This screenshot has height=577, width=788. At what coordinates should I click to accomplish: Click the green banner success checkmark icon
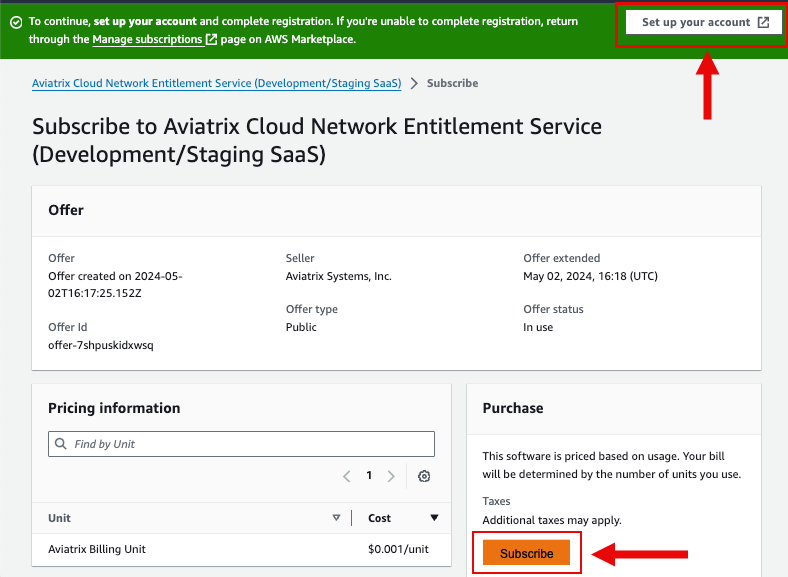[16, 23]
